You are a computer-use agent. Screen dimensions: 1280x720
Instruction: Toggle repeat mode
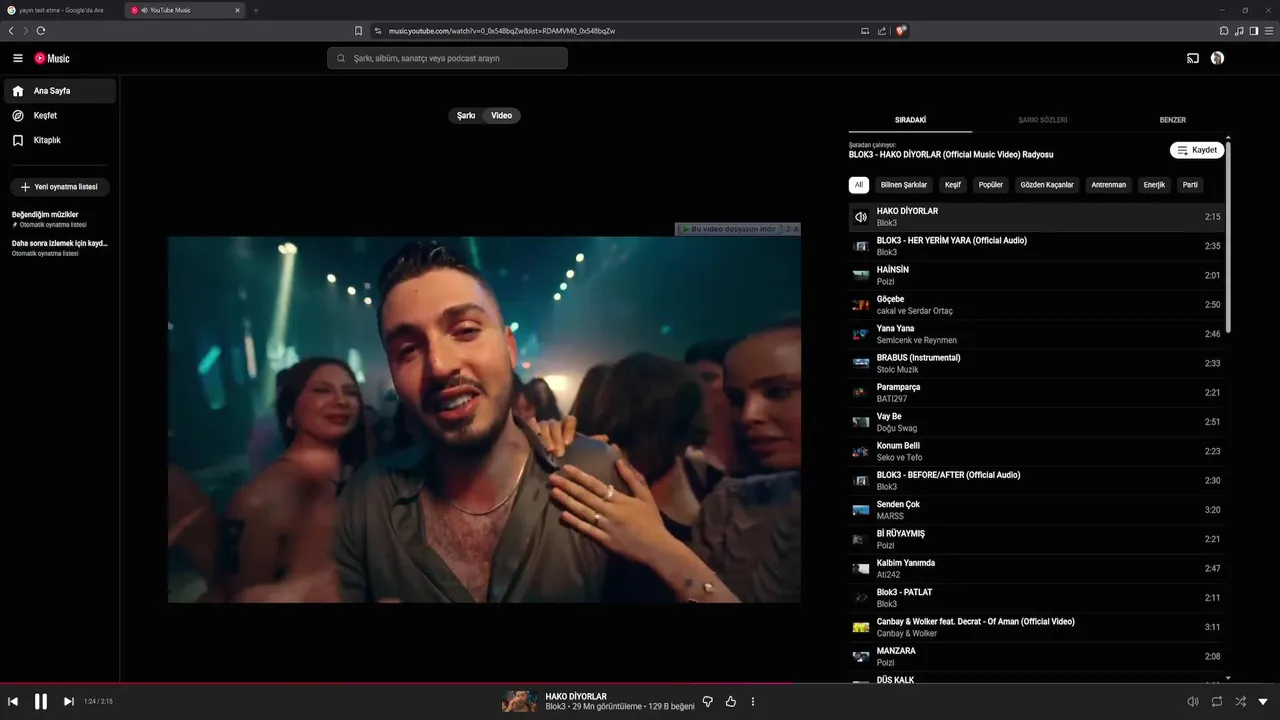pyautogui.click(x=1217, y=702)
